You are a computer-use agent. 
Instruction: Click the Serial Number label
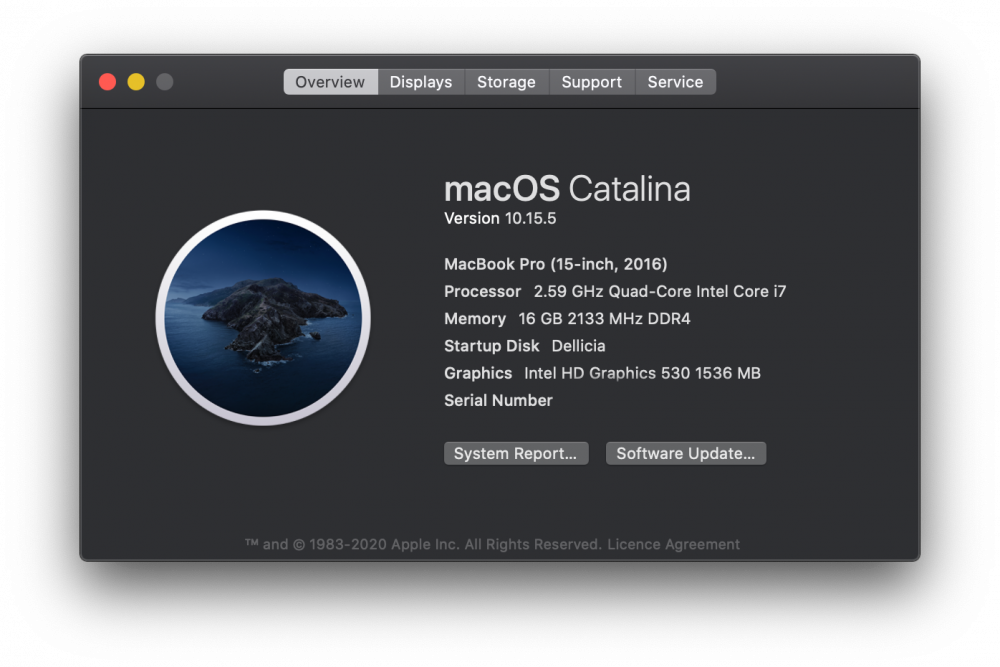498,400
